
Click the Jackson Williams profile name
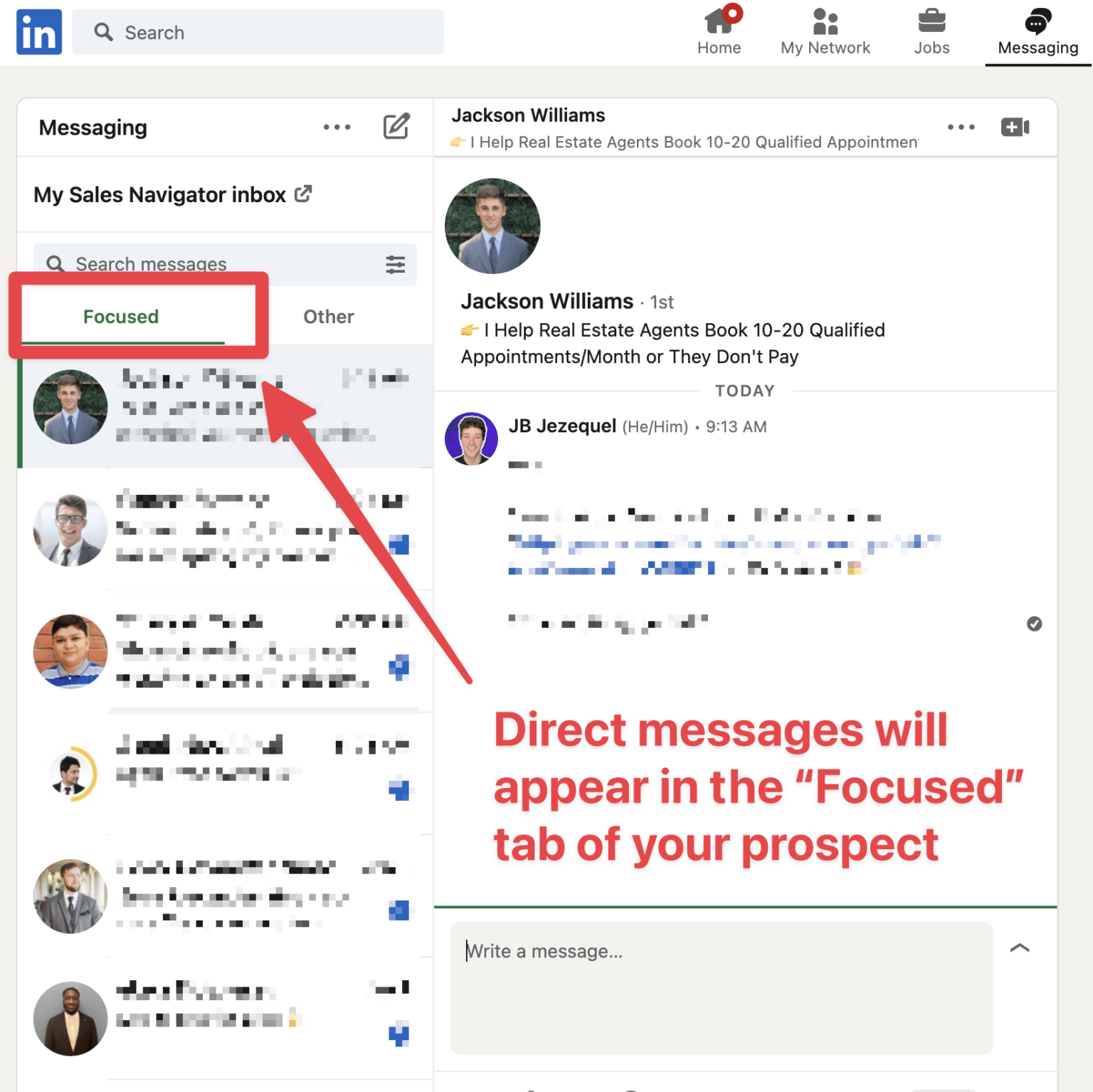tap(546, 301)
